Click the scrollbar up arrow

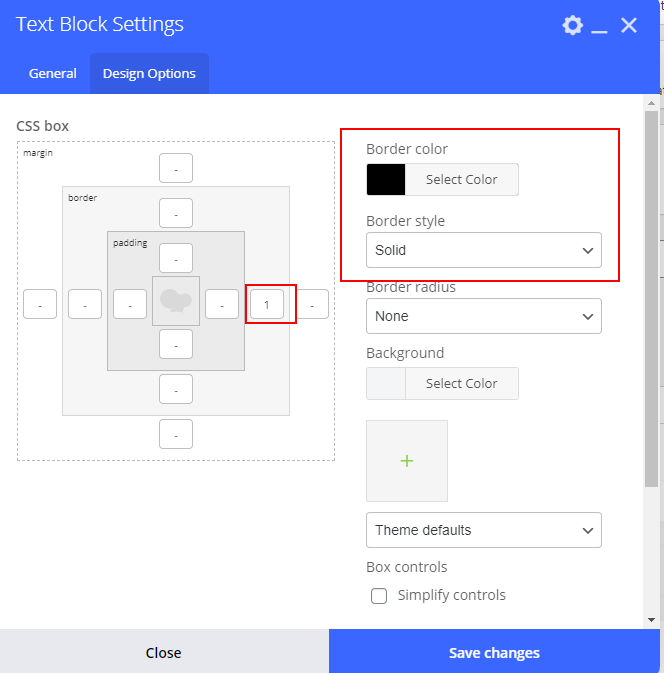point(651,103)
